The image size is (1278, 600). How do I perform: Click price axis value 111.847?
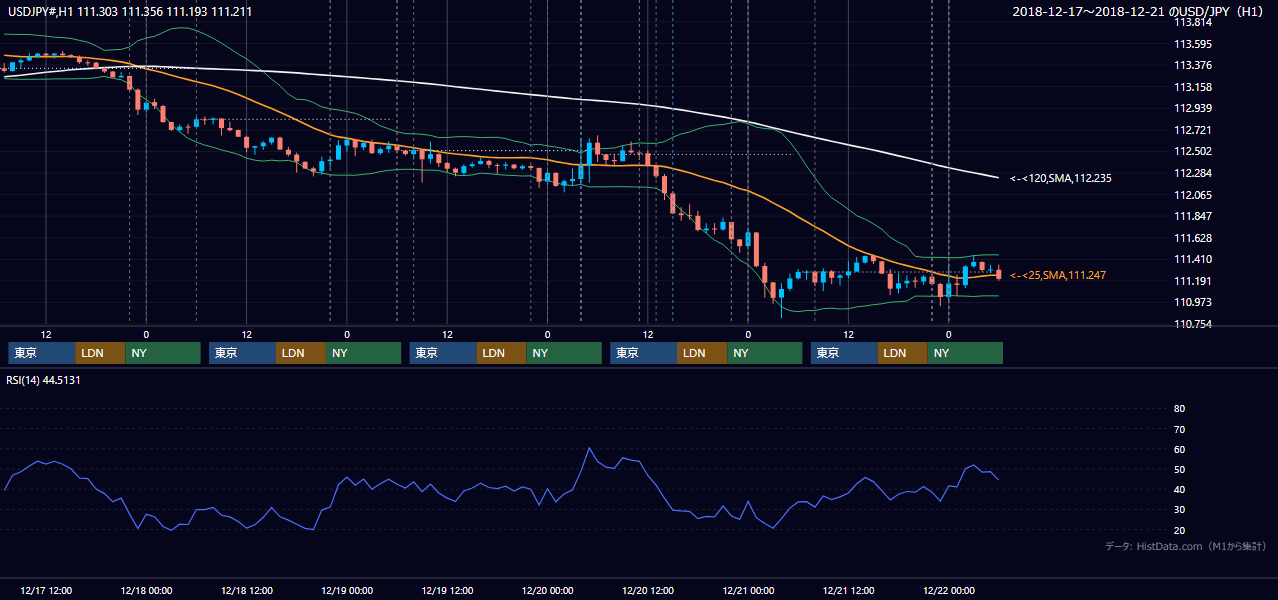(1193, 216)
